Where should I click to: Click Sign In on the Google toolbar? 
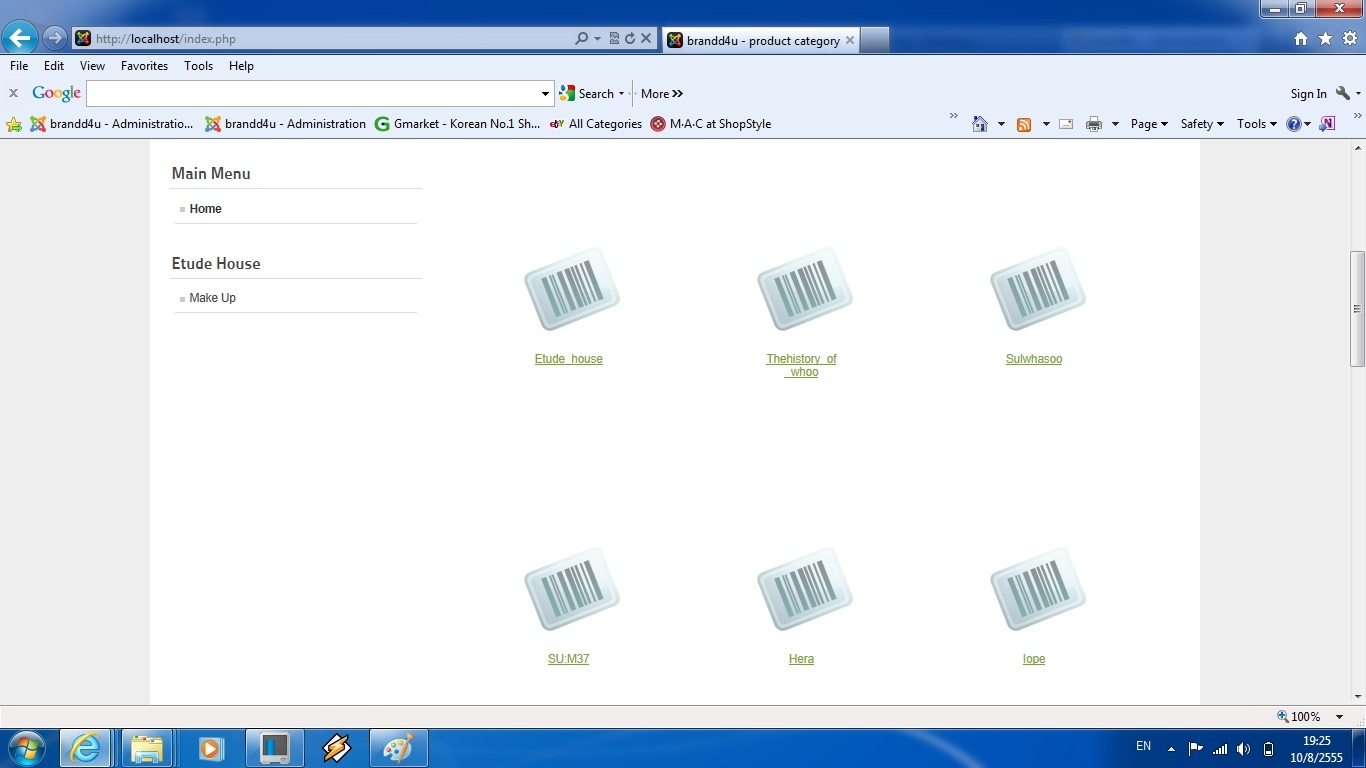tap(1308, 94)
